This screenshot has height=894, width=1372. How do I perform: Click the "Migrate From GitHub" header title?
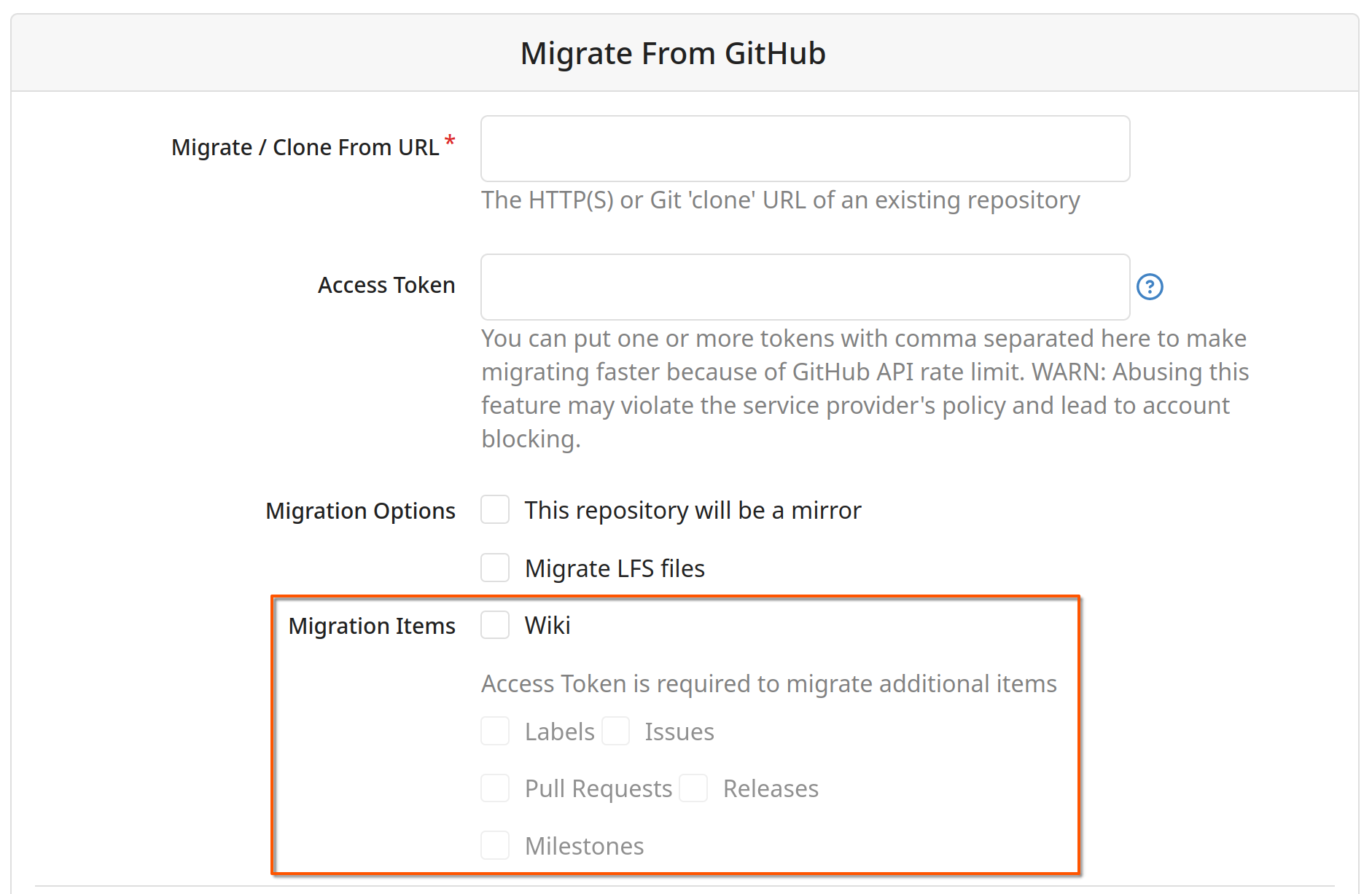[x=672, y=54]
